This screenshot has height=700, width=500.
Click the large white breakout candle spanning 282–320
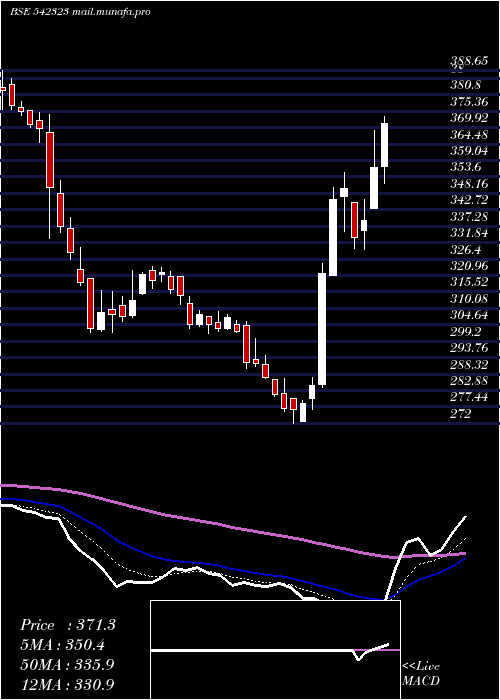322,329
